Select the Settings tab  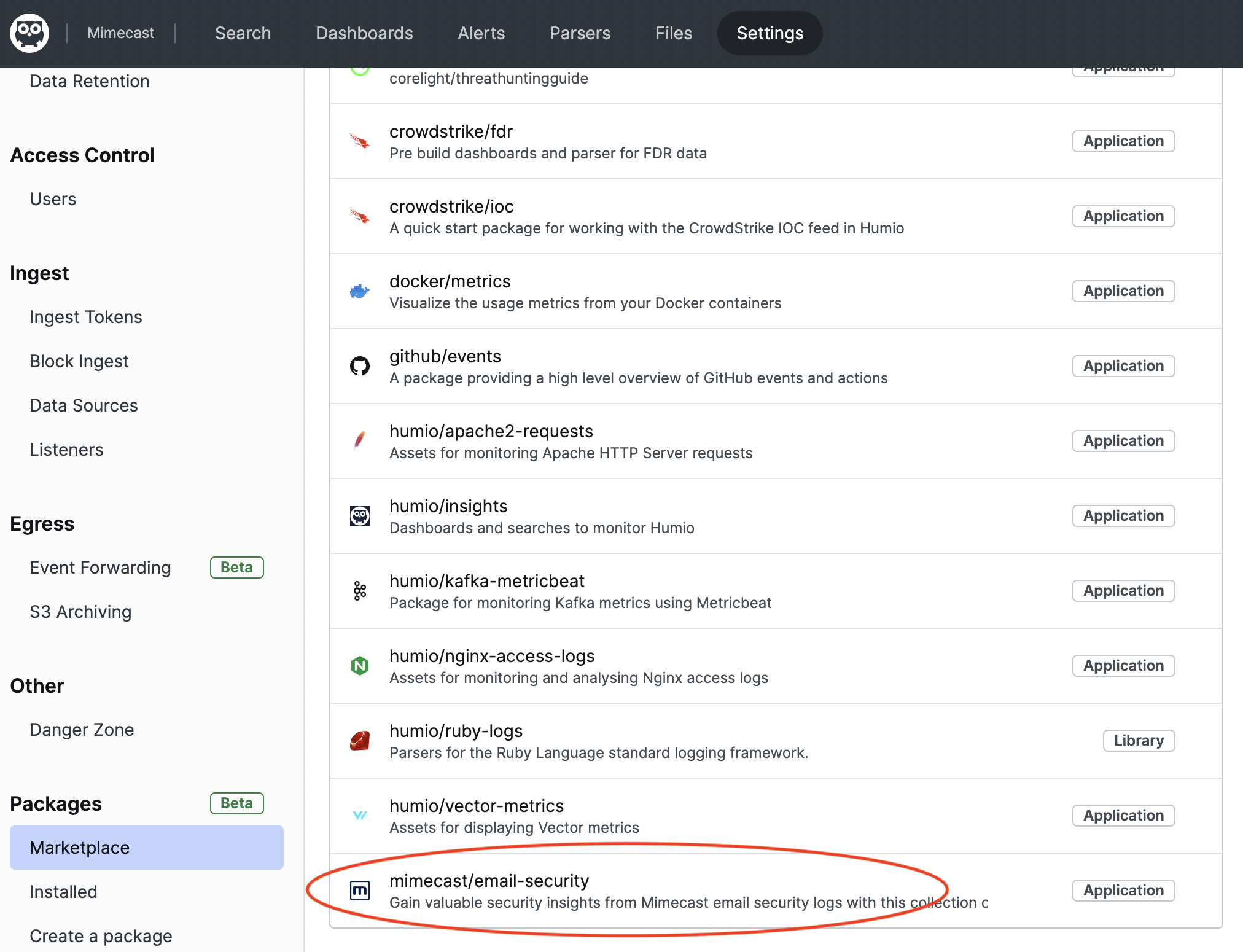point(770,33)
